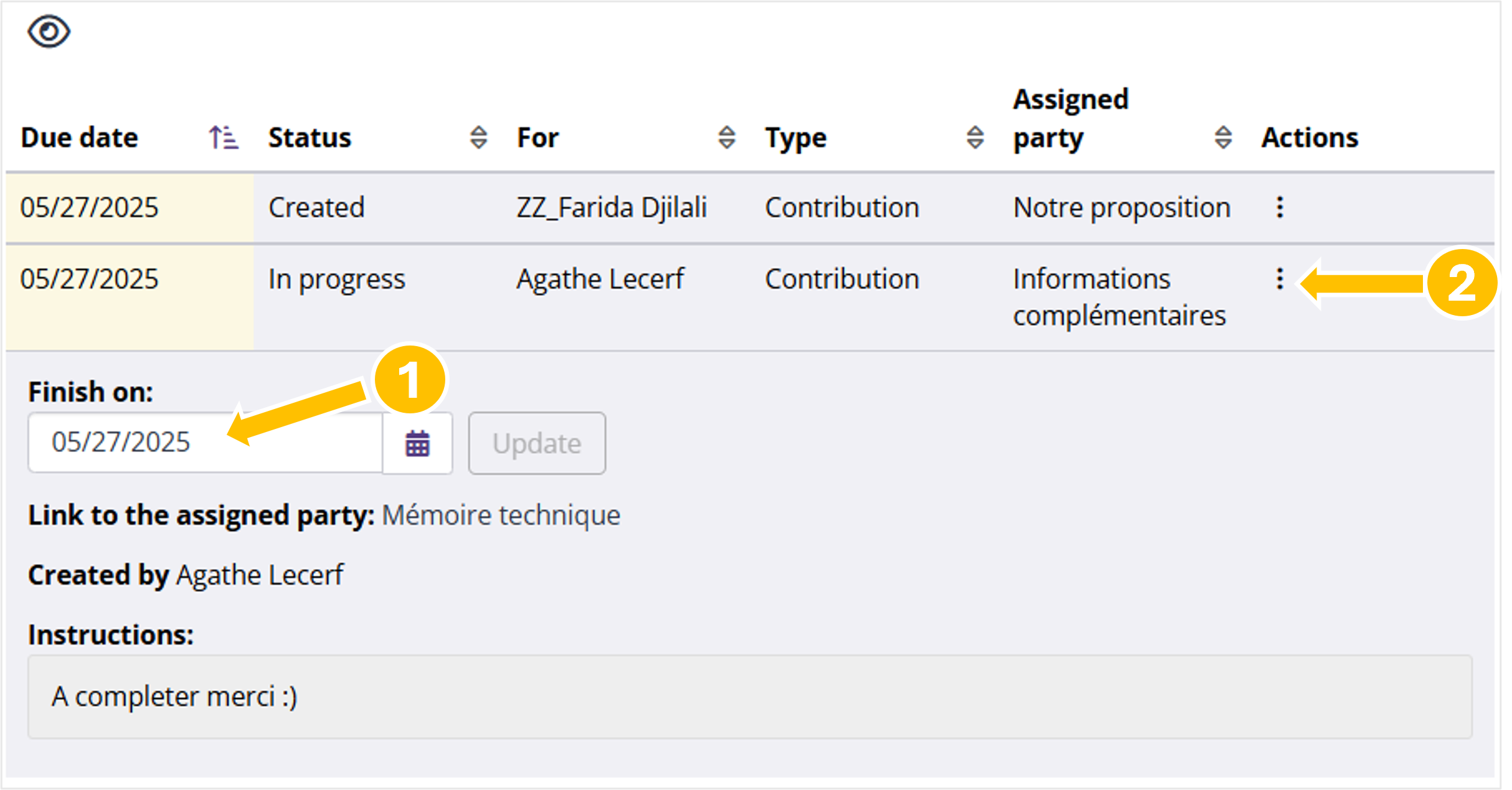Click the Instructions text box
Screen dimensions: 1512x790
click(x=749, y=697)
